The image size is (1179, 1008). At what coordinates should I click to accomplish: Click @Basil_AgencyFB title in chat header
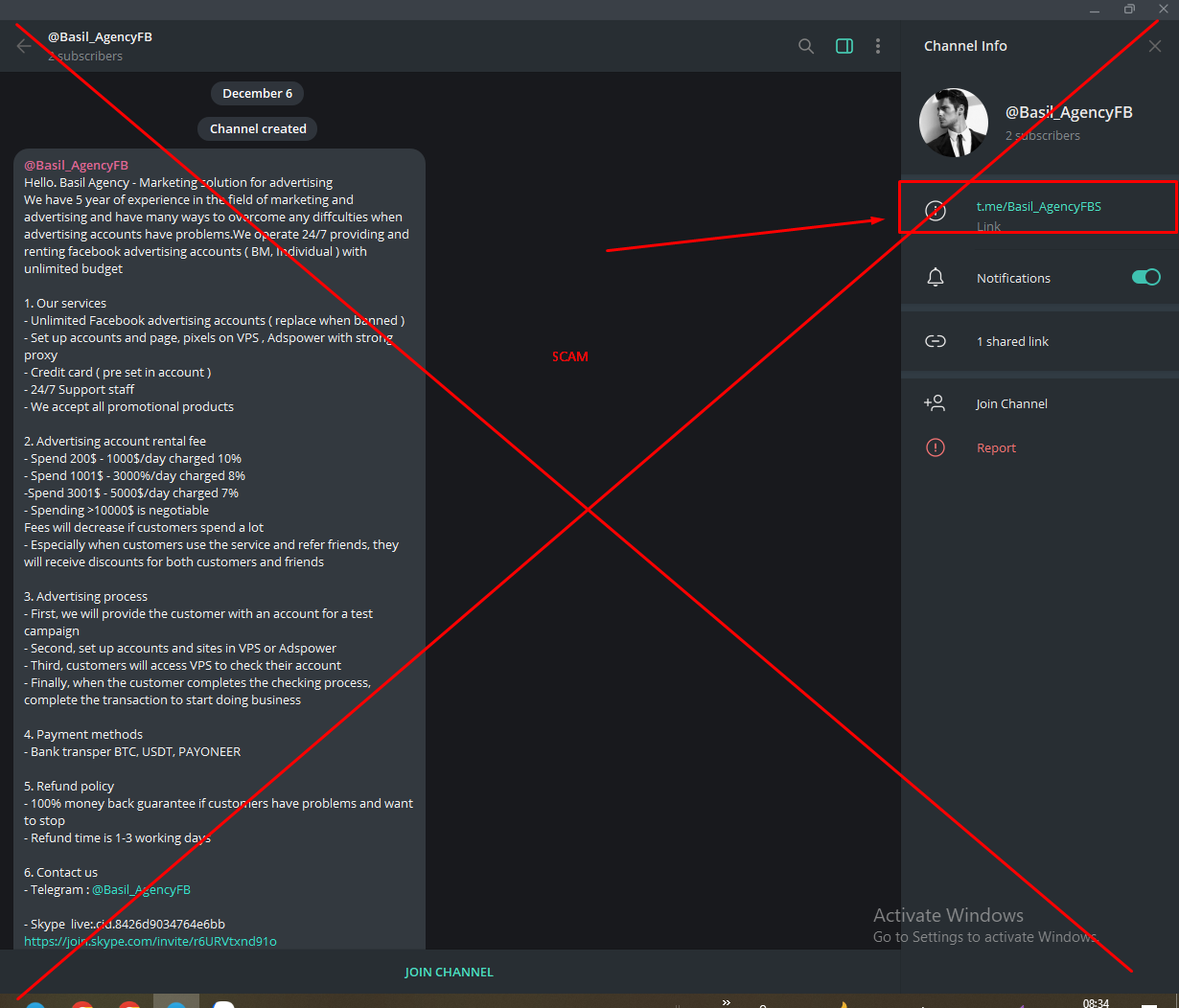click(100, 36)
